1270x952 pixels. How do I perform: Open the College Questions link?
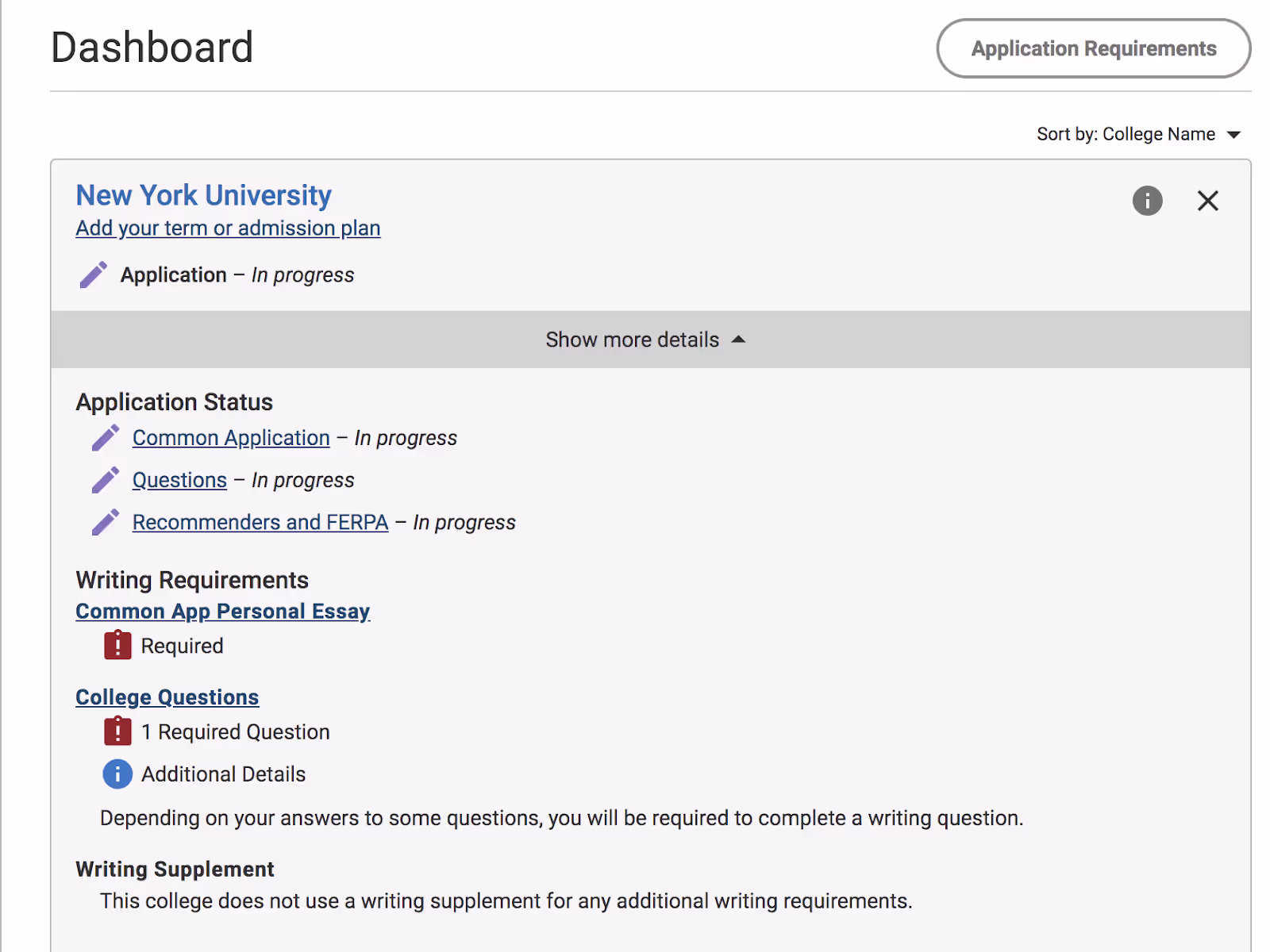167,697
